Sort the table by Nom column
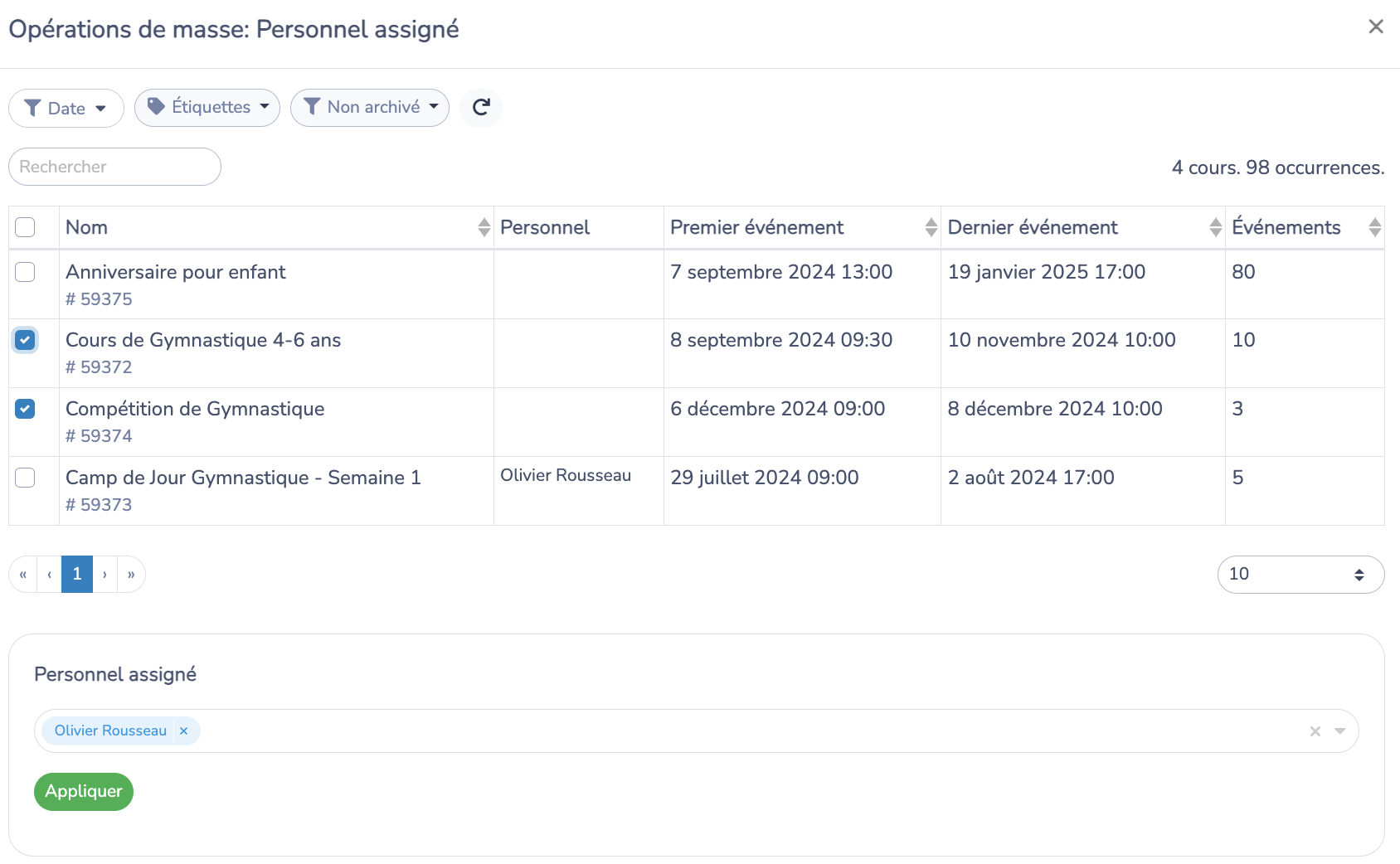Screen dimensions: 1400x864 484,227
